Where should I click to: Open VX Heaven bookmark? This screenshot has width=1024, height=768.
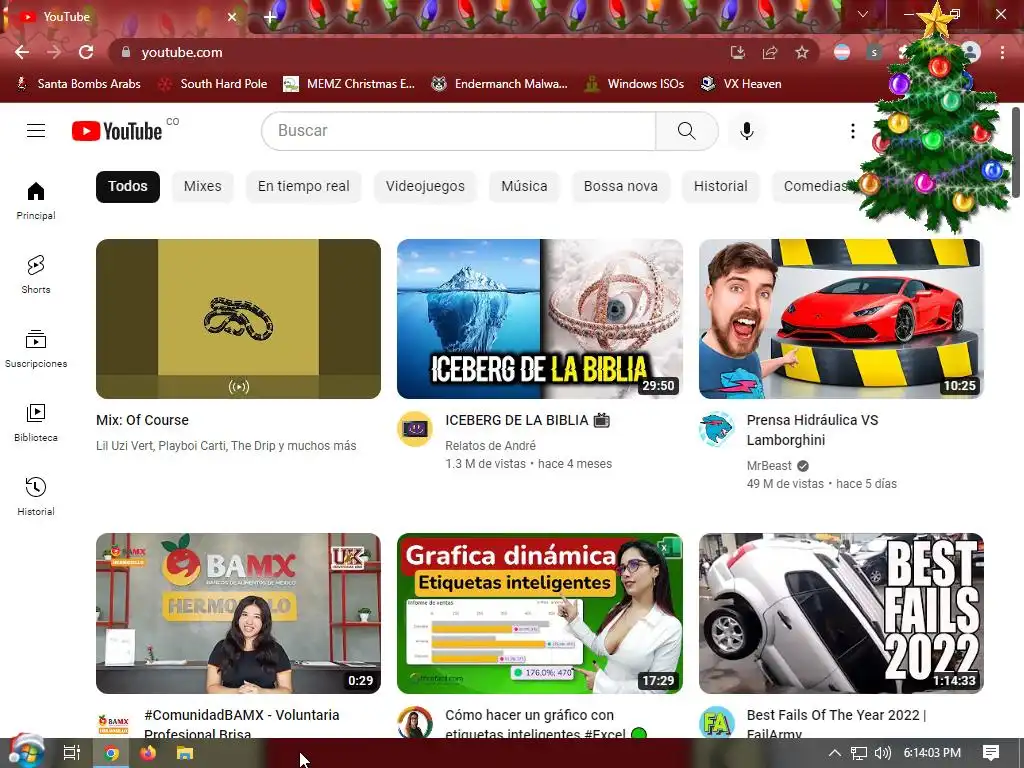[x=741, y=84]
